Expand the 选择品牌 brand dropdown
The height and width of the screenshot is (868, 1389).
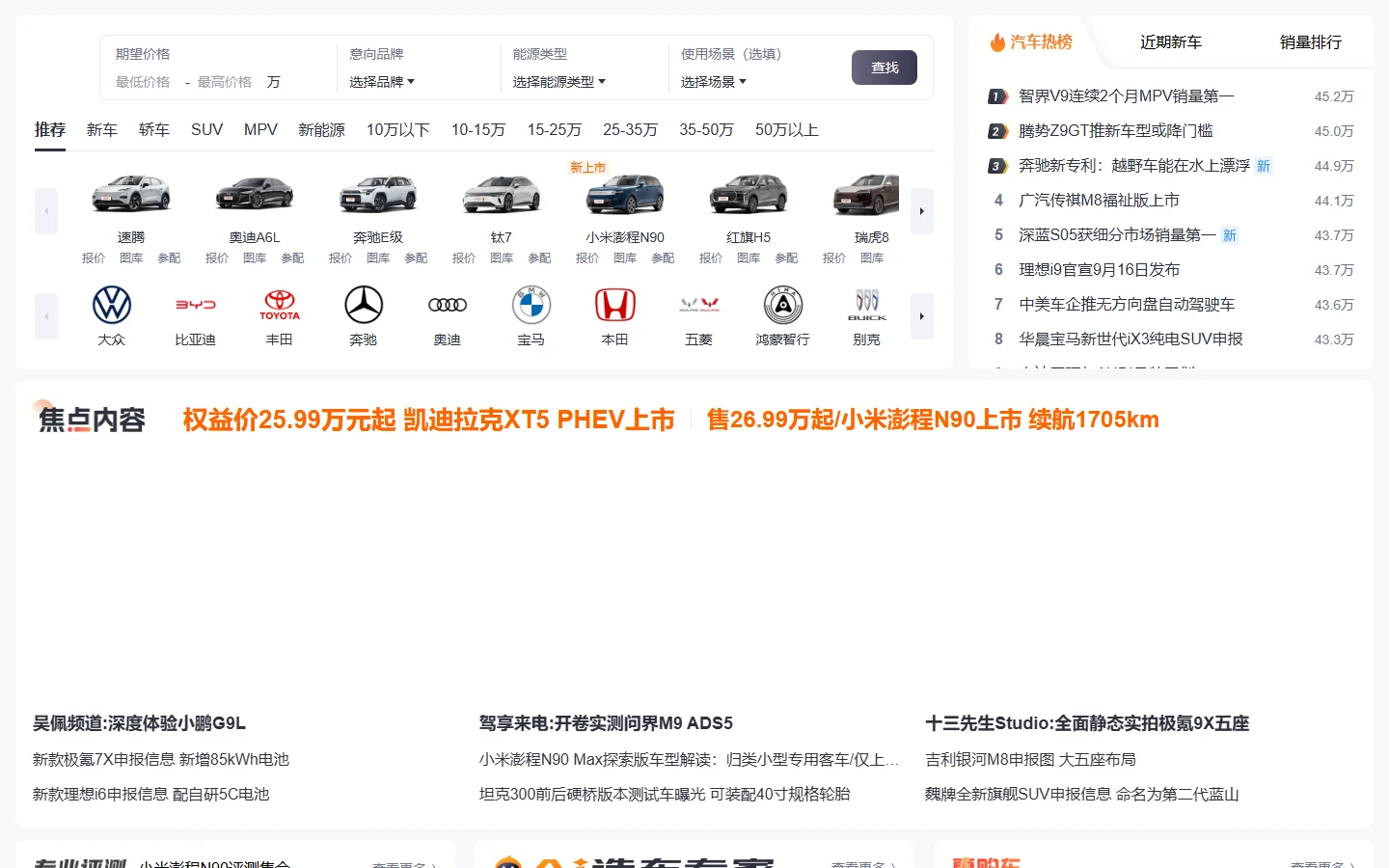(382, 82)
